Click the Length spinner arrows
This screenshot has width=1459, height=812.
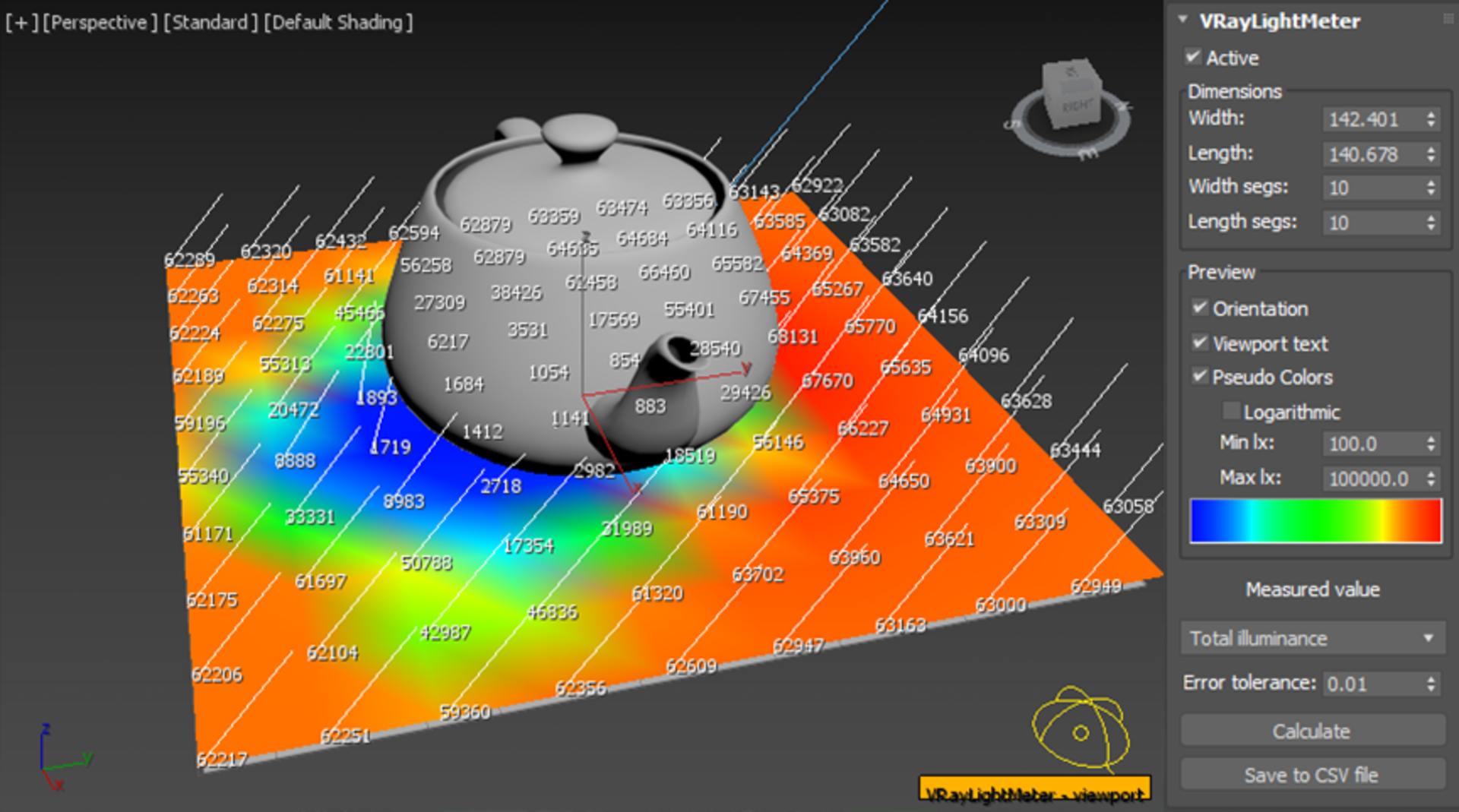click(x=1432, y=154)
